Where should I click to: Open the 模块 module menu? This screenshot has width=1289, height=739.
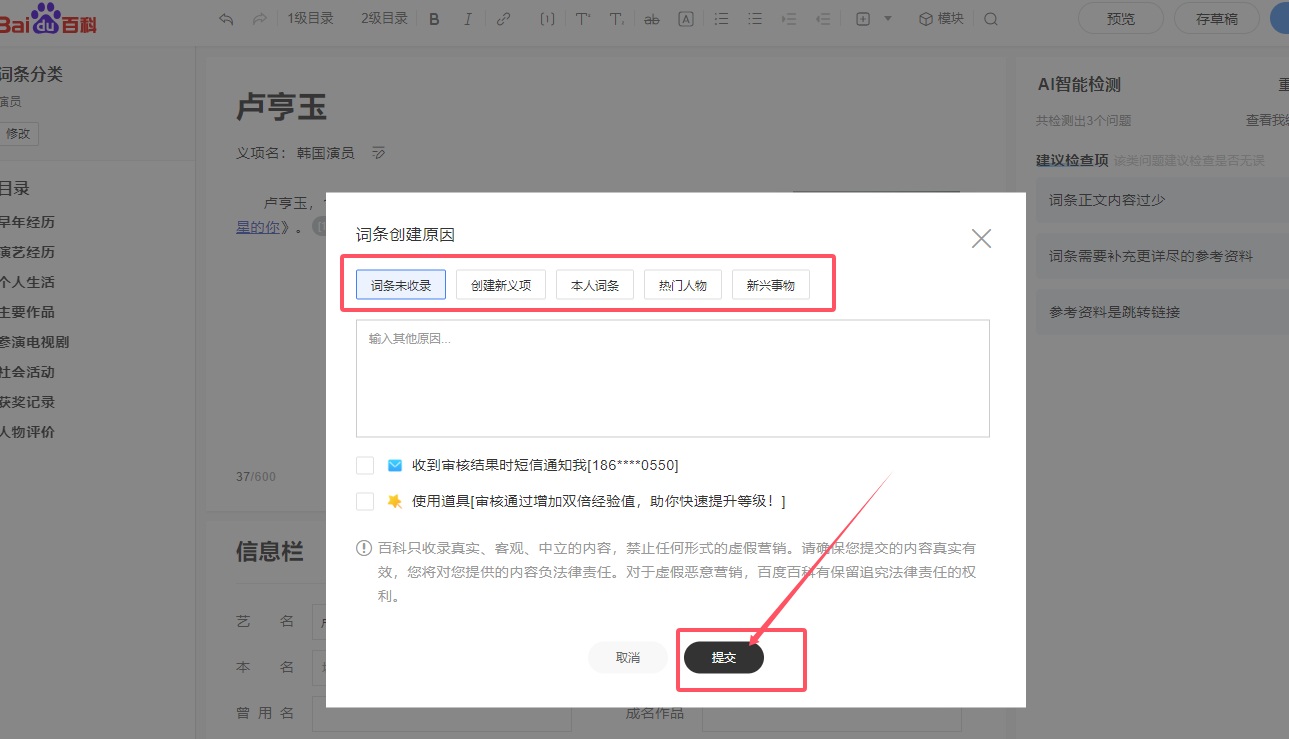pos(941,18)
